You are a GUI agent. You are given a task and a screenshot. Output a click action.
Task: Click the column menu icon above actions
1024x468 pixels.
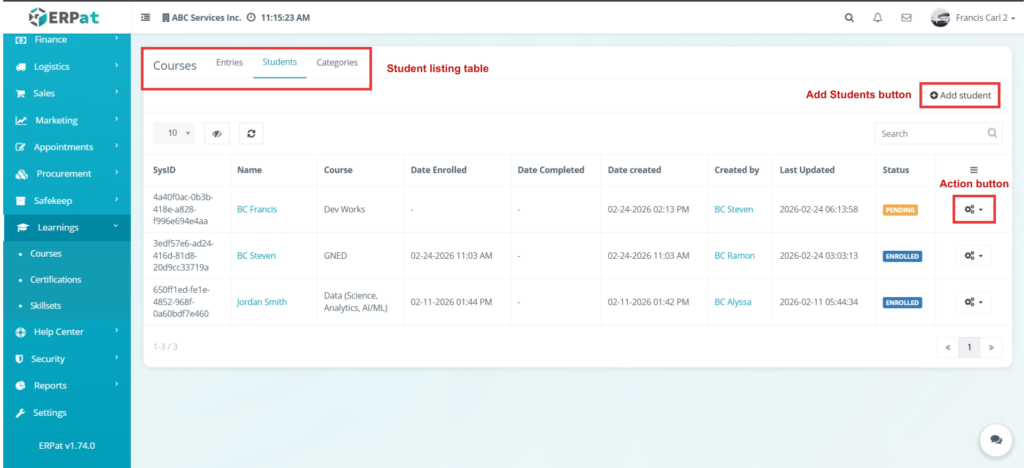pyautogui.click(x=973, y=170)
